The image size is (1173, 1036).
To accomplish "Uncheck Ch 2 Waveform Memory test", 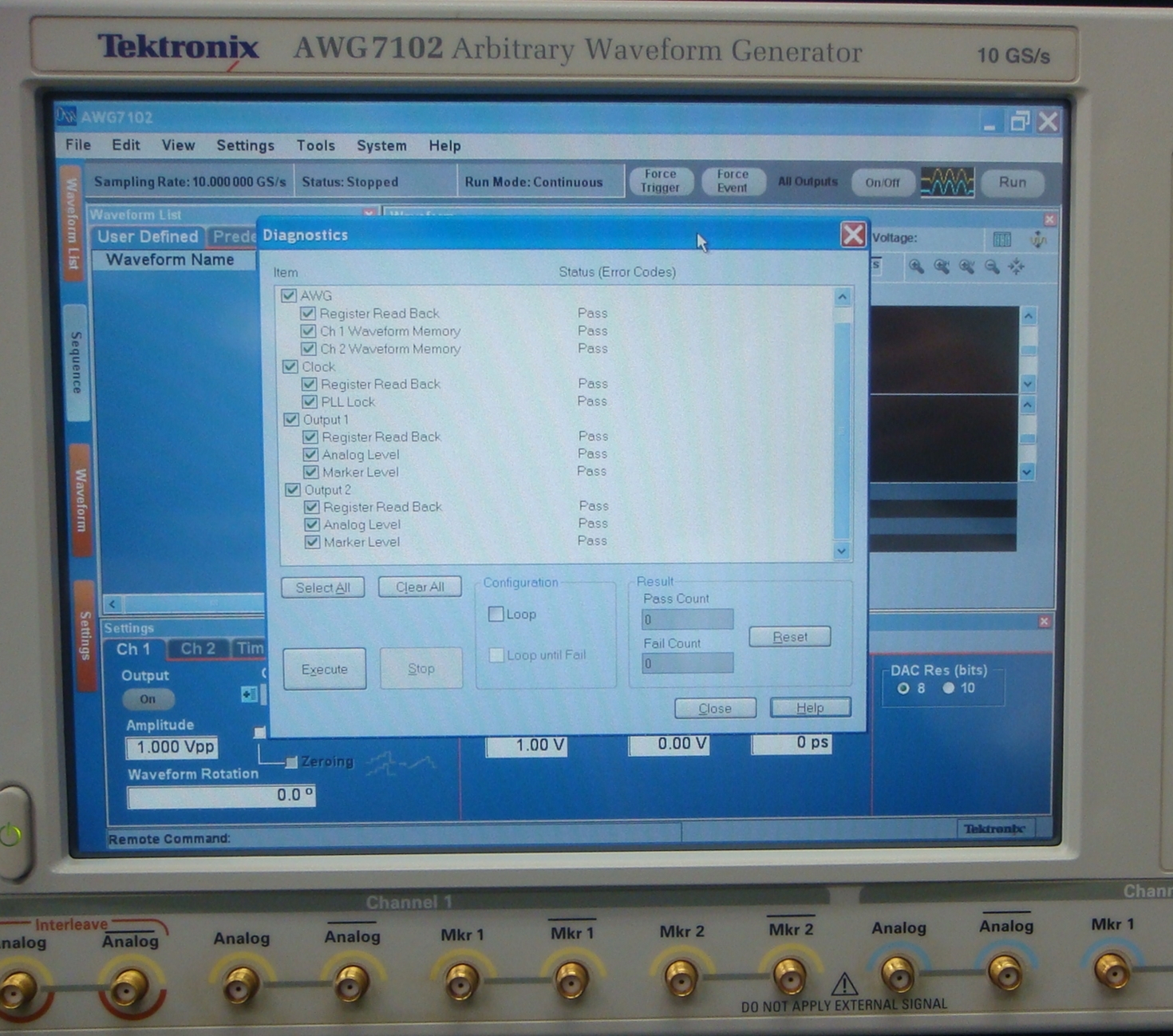I will coord(308,349).
